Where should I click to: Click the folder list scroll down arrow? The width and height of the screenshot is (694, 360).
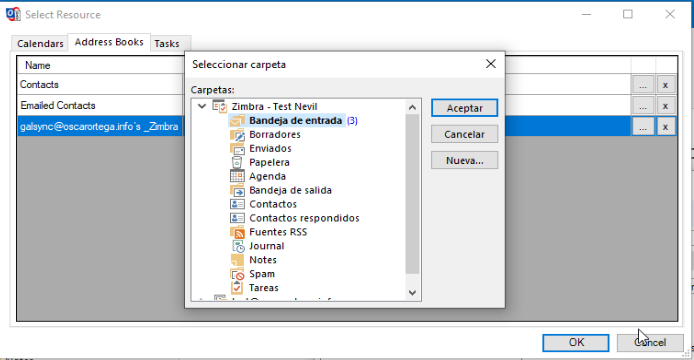pos(412,293)
